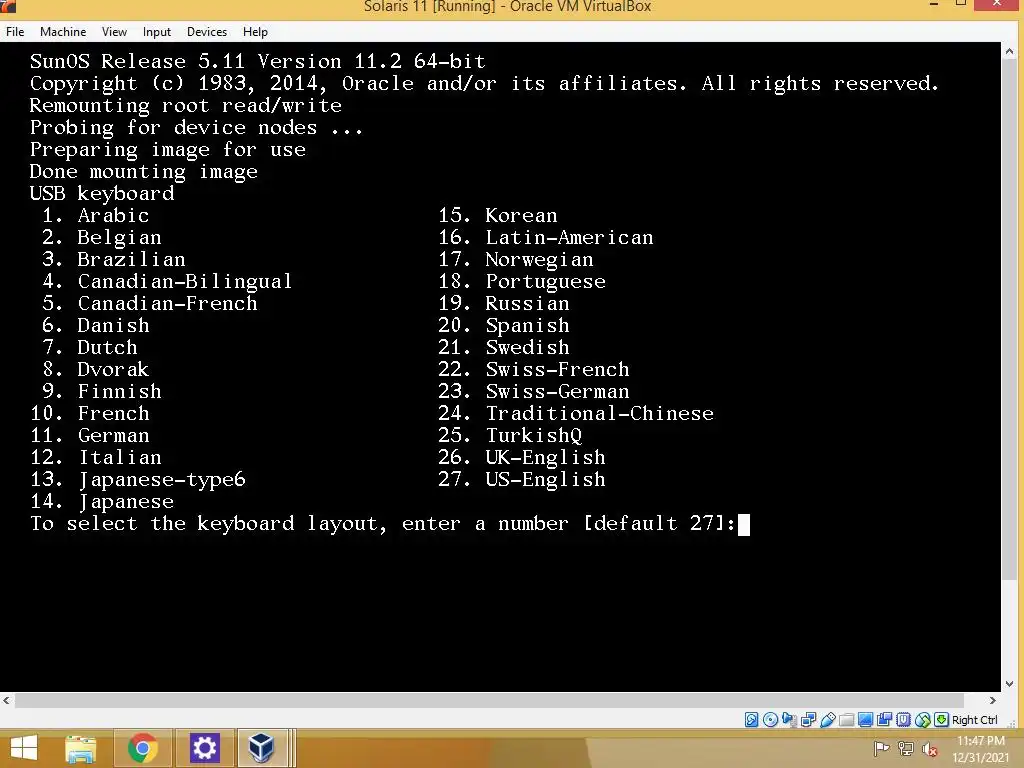Open File Explorer from the taskbar
The height and width of the screenshot is (768, 1024).
point(81,748)
